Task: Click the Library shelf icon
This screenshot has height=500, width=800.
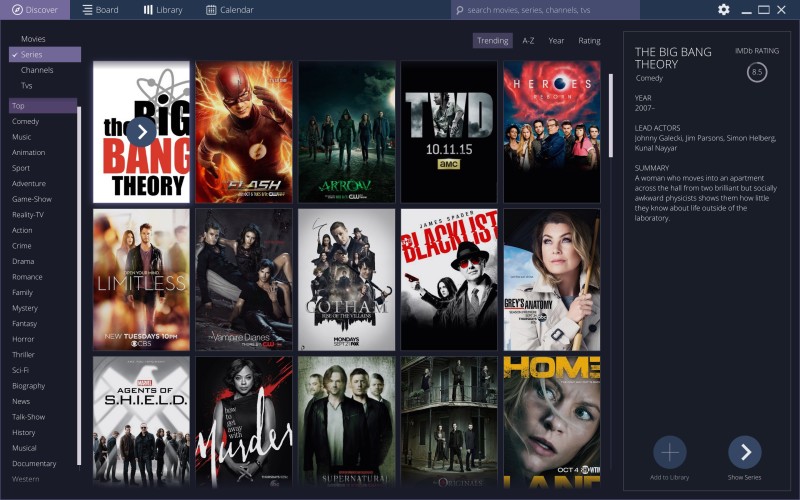Action: [148, 10]
